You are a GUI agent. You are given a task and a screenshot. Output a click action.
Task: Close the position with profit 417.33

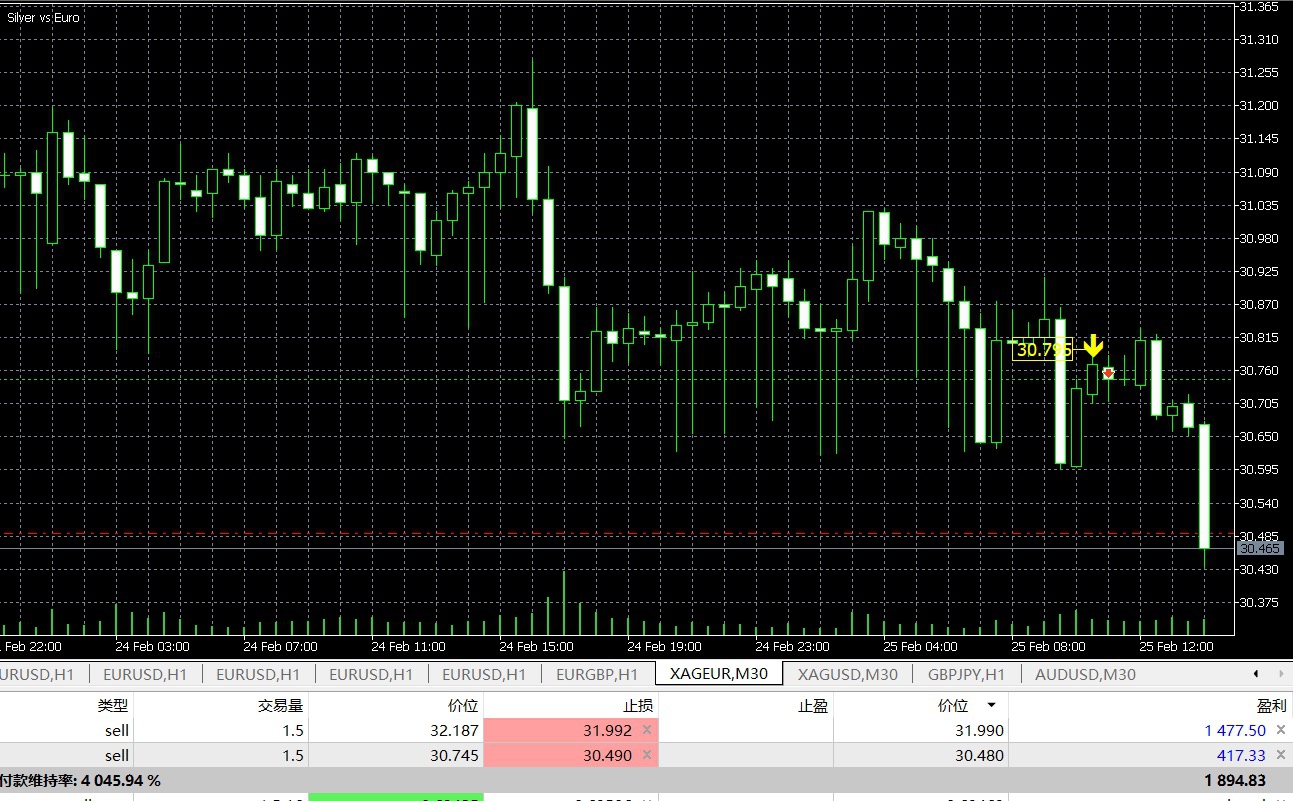(1281, 756)
